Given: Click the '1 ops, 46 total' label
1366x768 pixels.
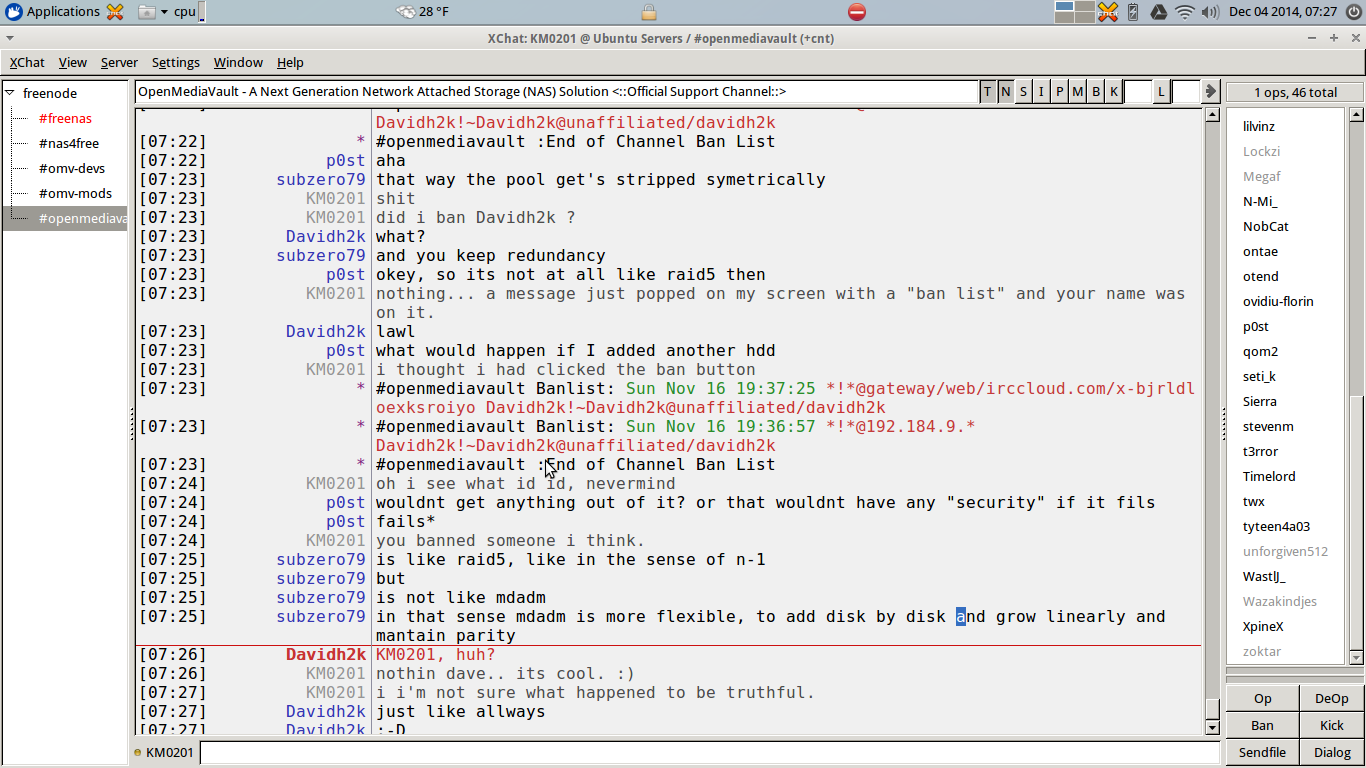Looking at the screenshot, I should 1295,92.
